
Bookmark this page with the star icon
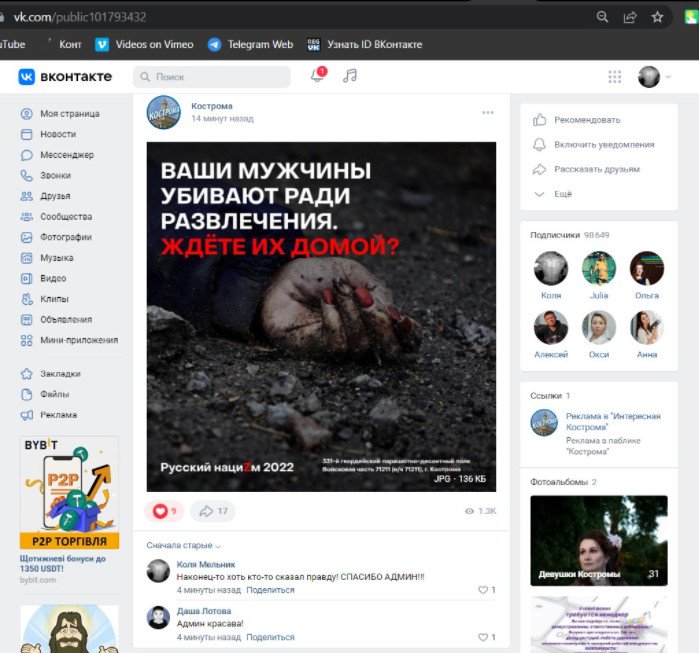657,17
